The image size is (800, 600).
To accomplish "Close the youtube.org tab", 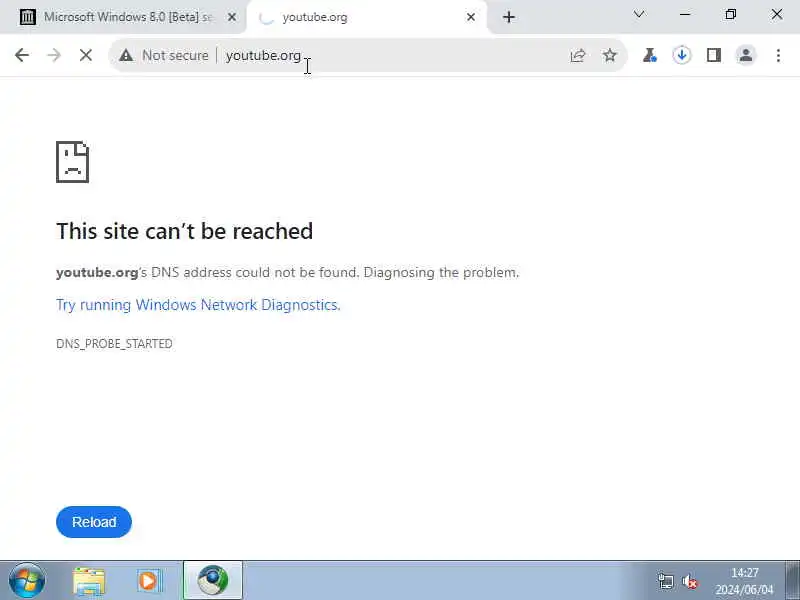I will click(x=471, y=17).
